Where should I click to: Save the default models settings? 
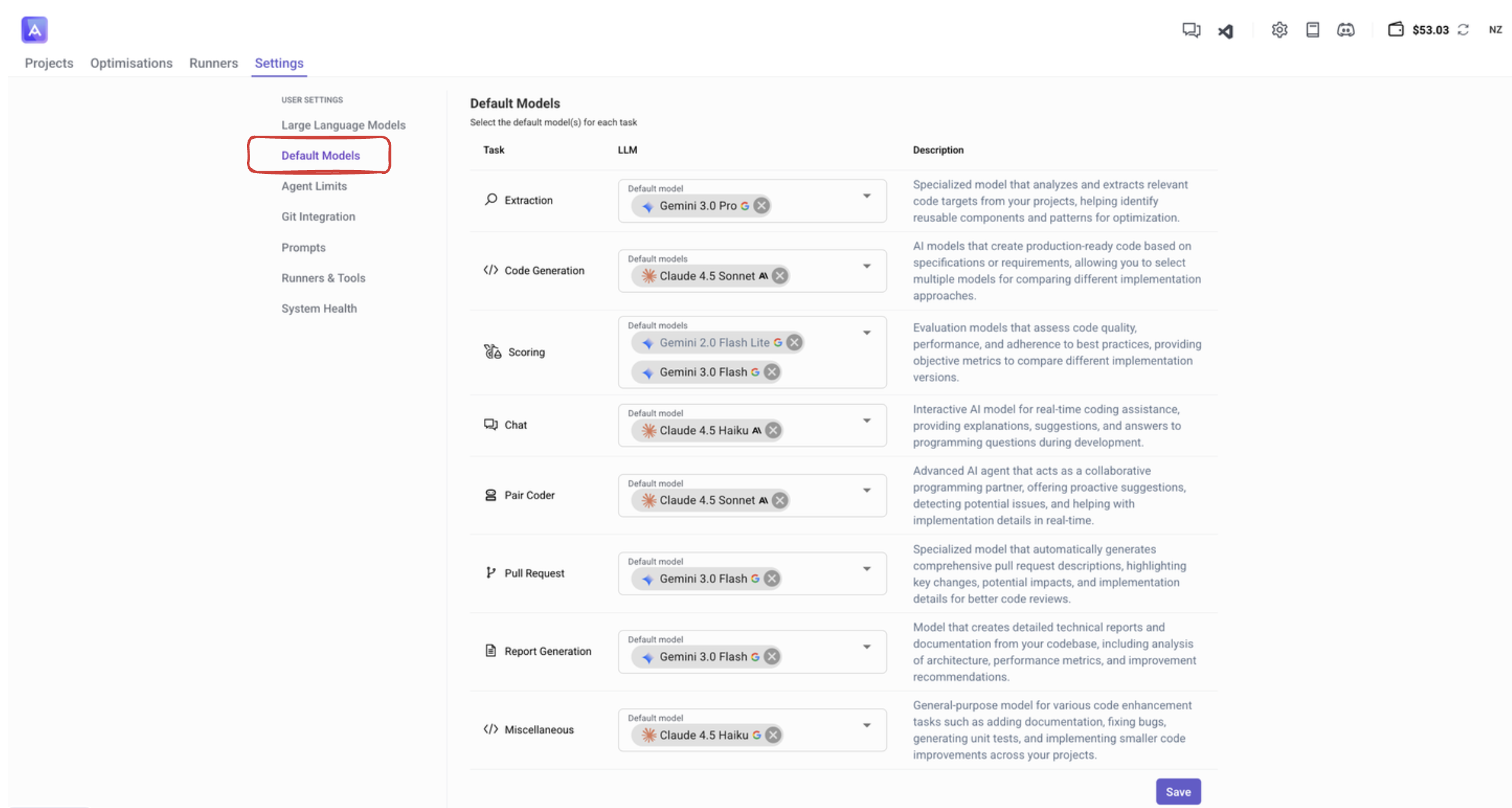[x=1177, y=792]
